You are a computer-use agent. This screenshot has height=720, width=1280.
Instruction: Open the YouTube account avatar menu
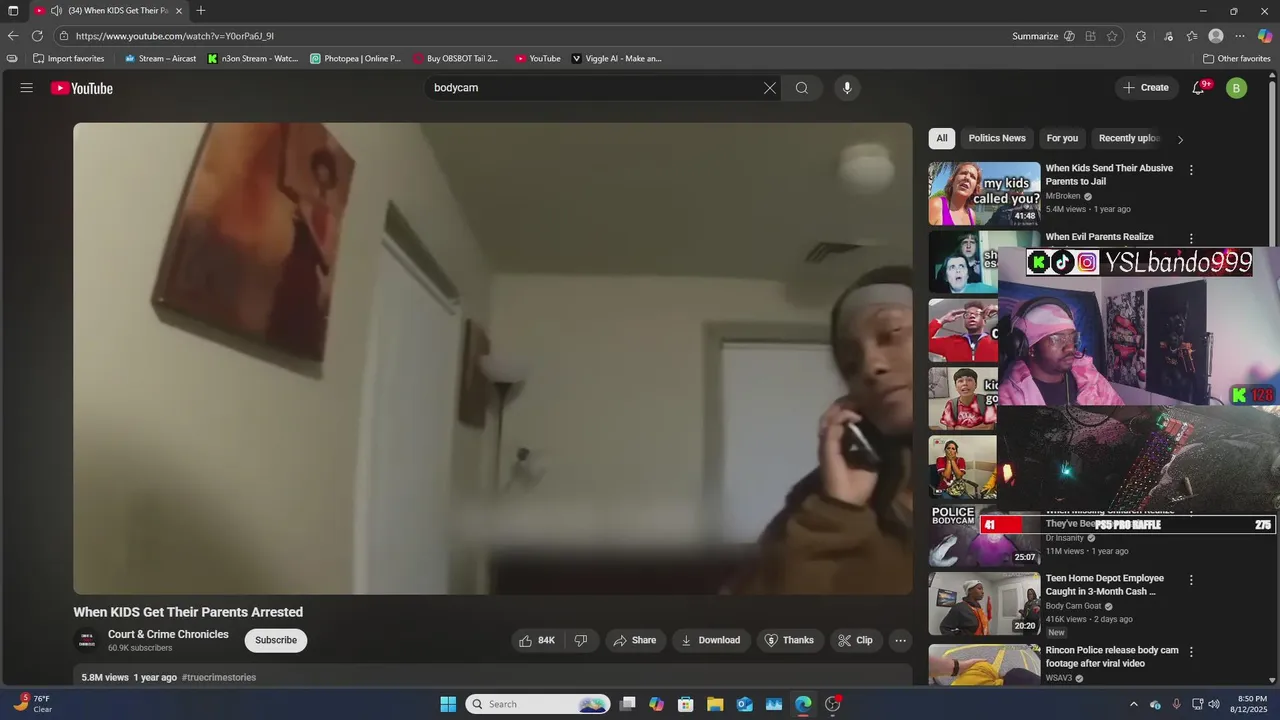[x=1237, y=88]
